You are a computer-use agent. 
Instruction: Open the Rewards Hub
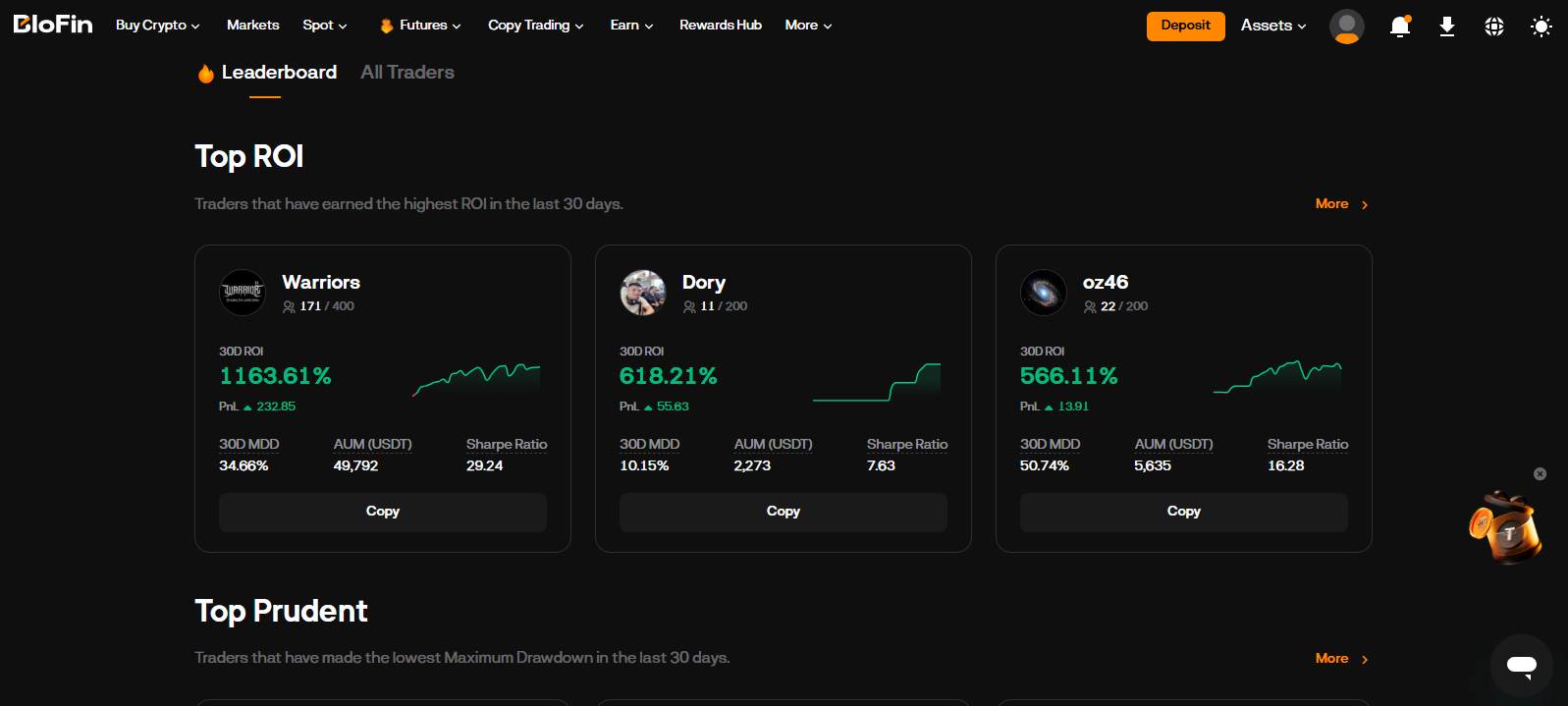tap(721, 26)
